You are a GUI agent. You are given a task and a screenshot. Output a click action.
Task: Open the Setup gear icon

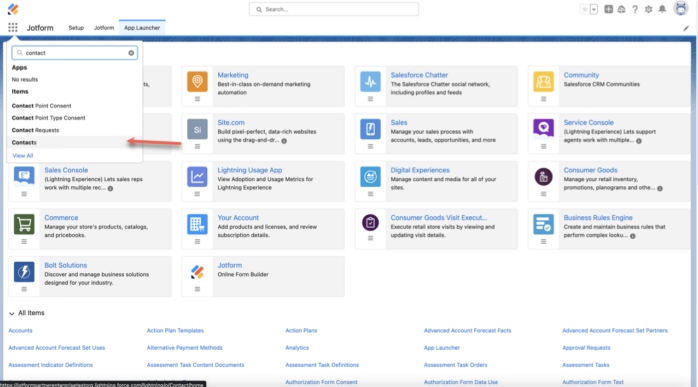pos(649,9)
